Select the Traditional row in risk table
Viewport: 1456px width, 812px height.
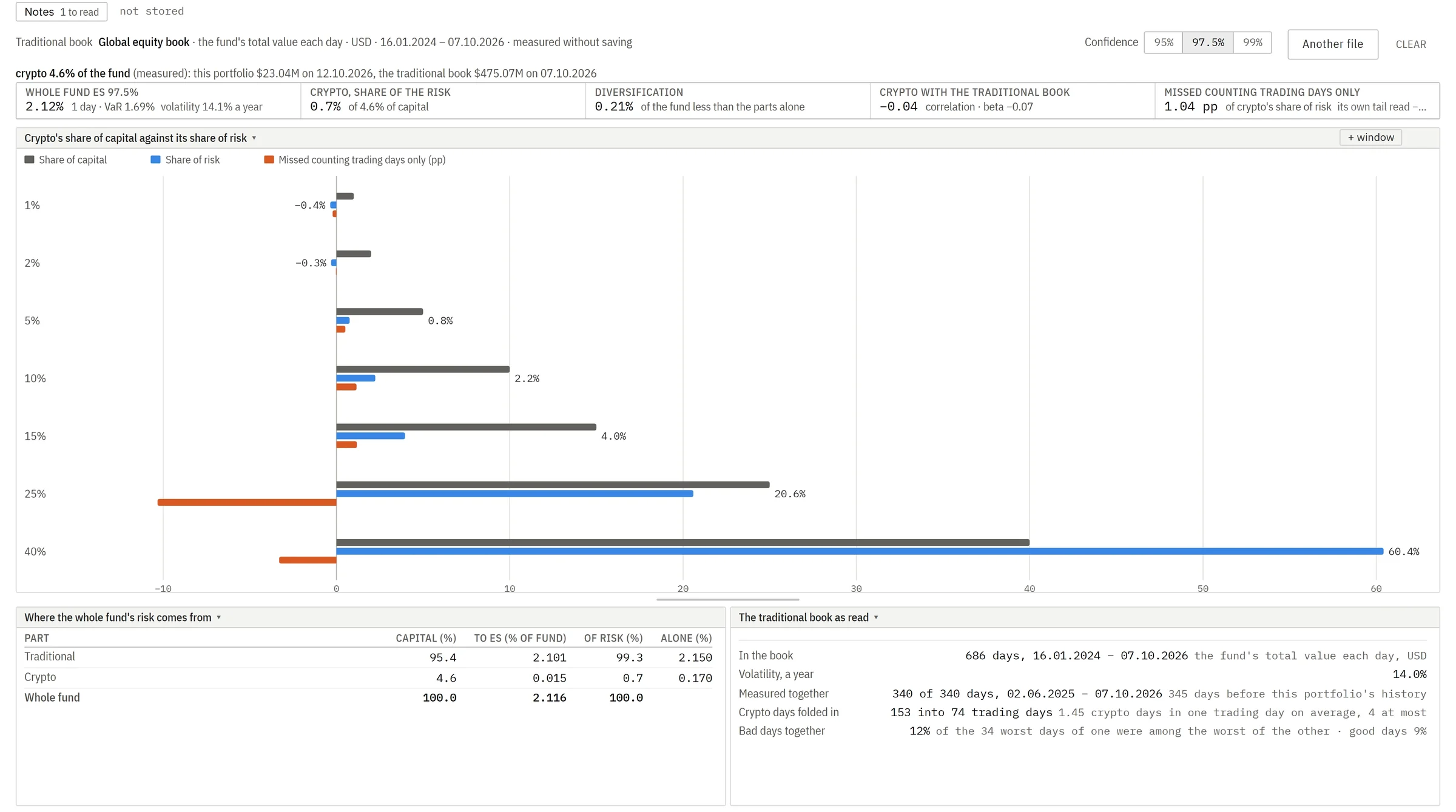click(368, 657)
